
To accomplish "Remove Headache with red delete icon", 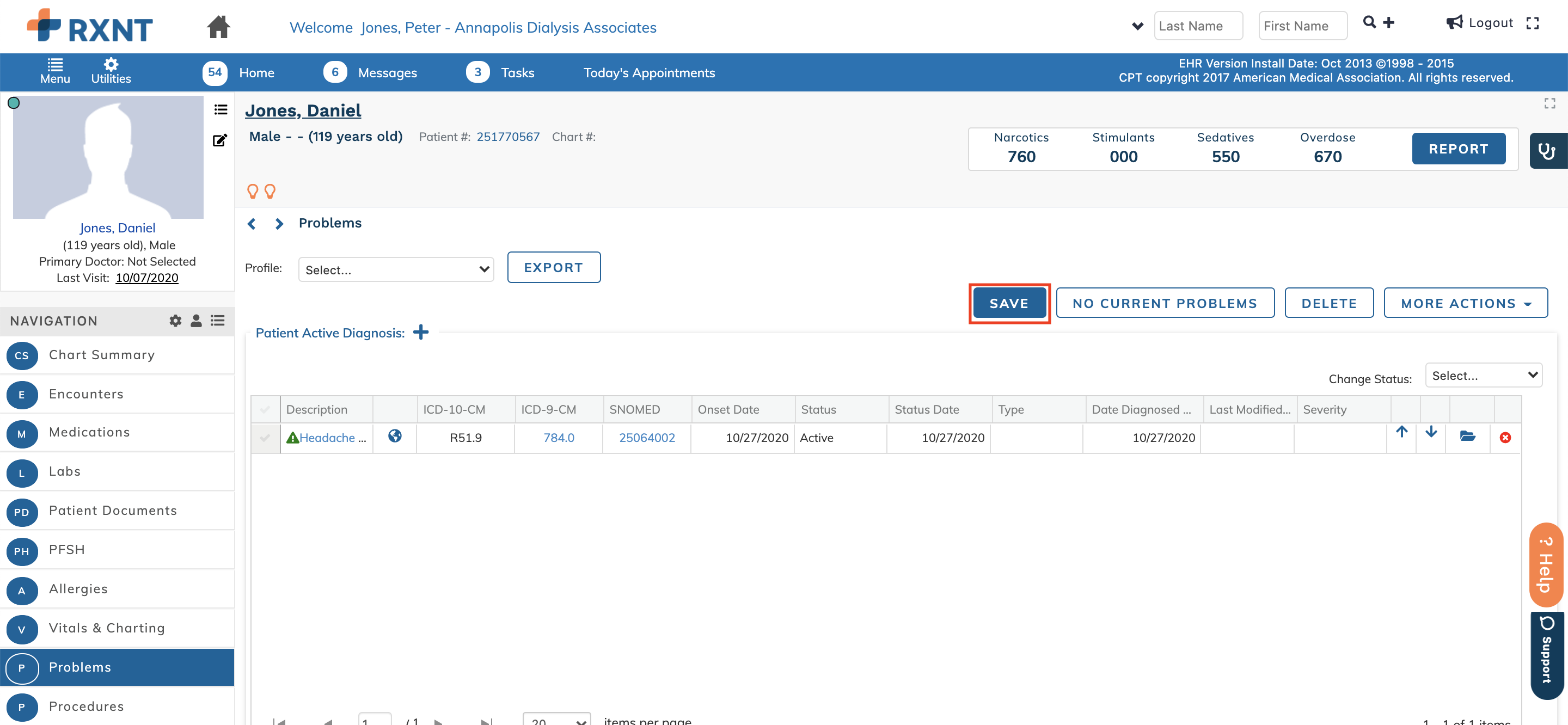I will [x=1505, y=437].
